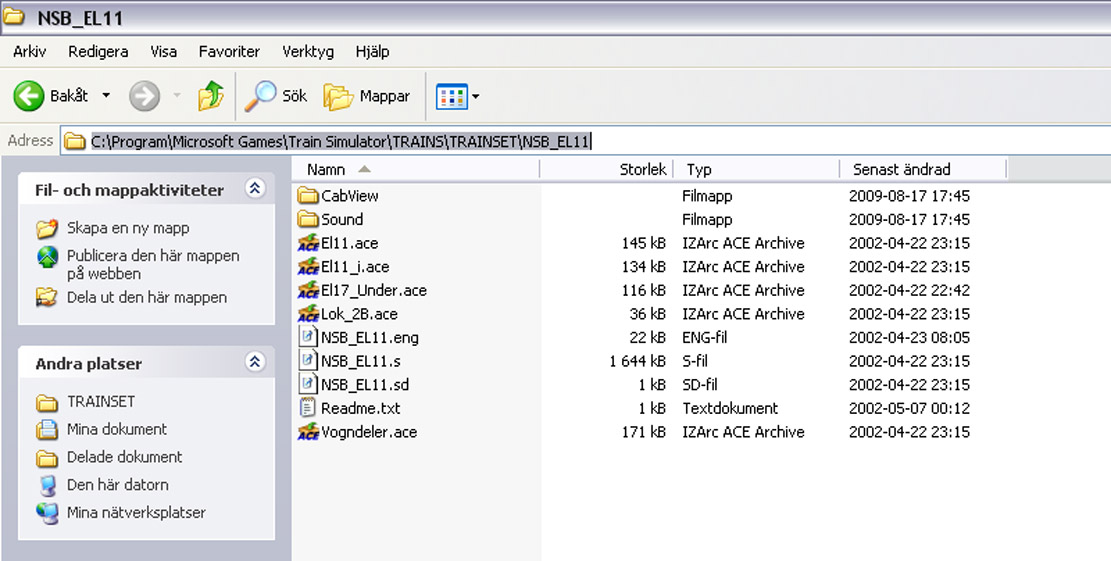The width and height of the screenshot is (1111, 561).
Task: Open the Hjälp menu
Action: coord(373,52)
